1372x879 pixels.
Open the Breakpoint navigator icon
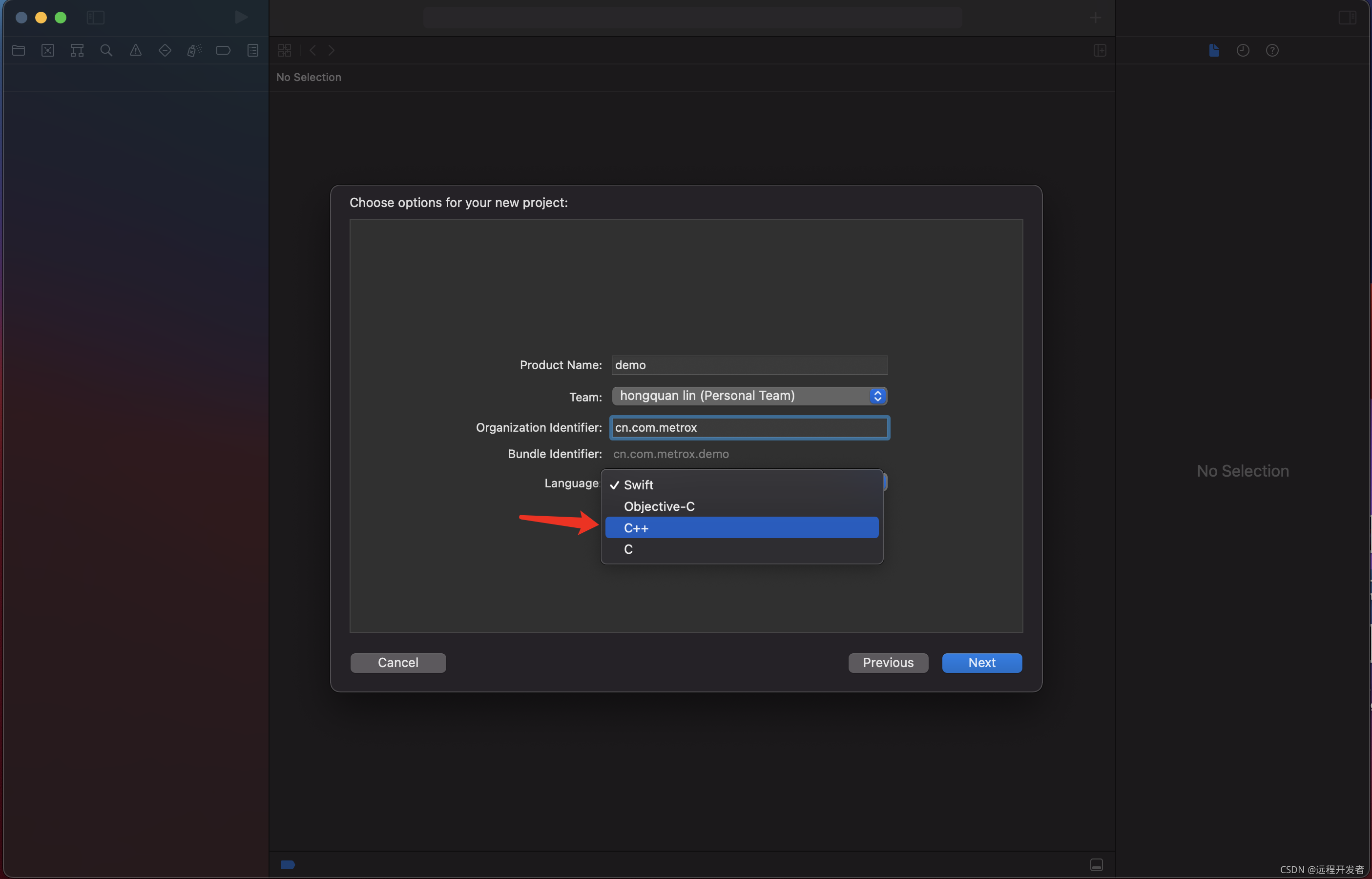pos(223,50)
